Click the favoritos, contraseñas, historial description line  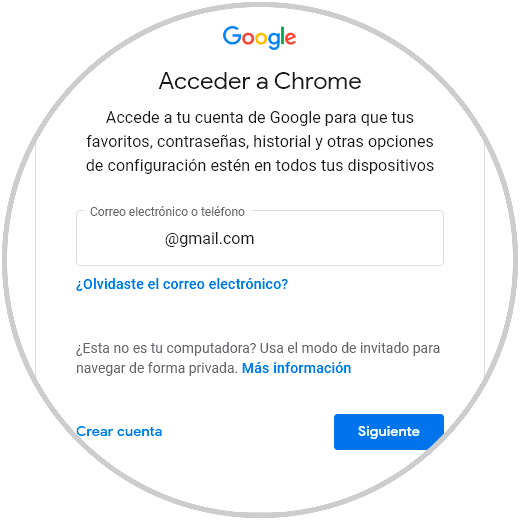pyautogui.click(x=260, y=142)
